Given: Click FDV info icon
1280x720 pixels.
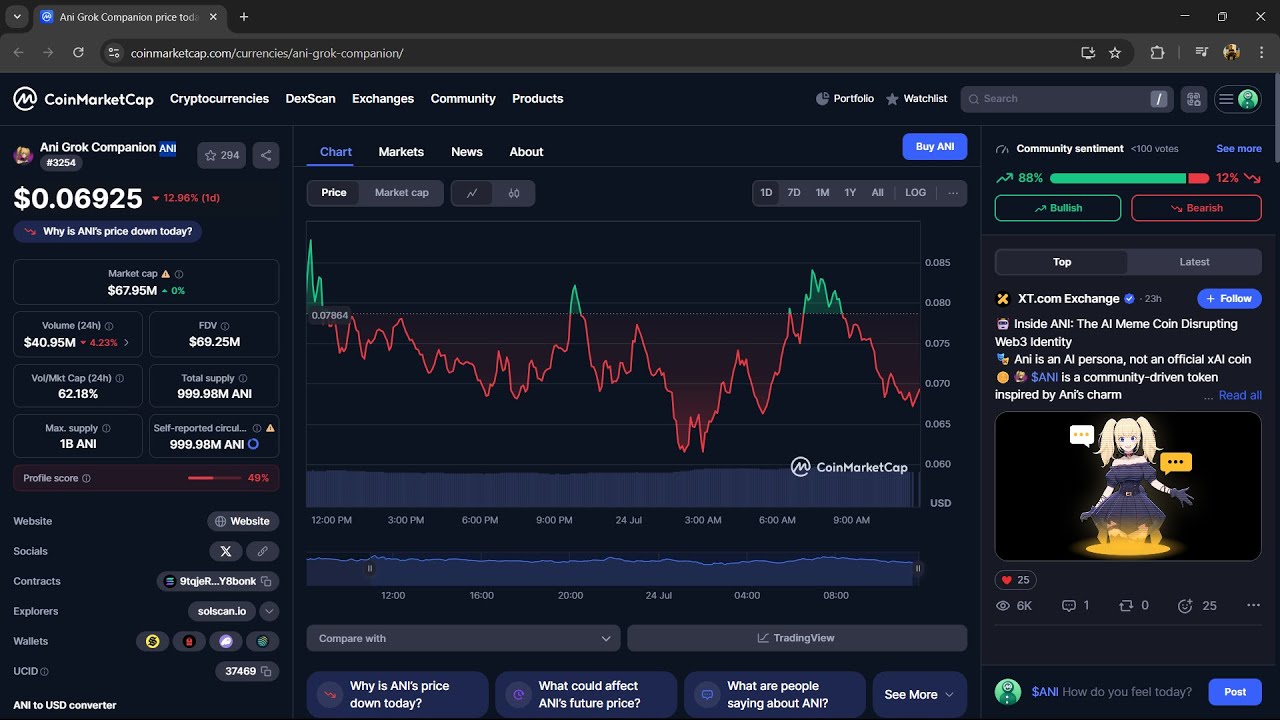Looking at the screenshot, I should (x=225, y=326).
